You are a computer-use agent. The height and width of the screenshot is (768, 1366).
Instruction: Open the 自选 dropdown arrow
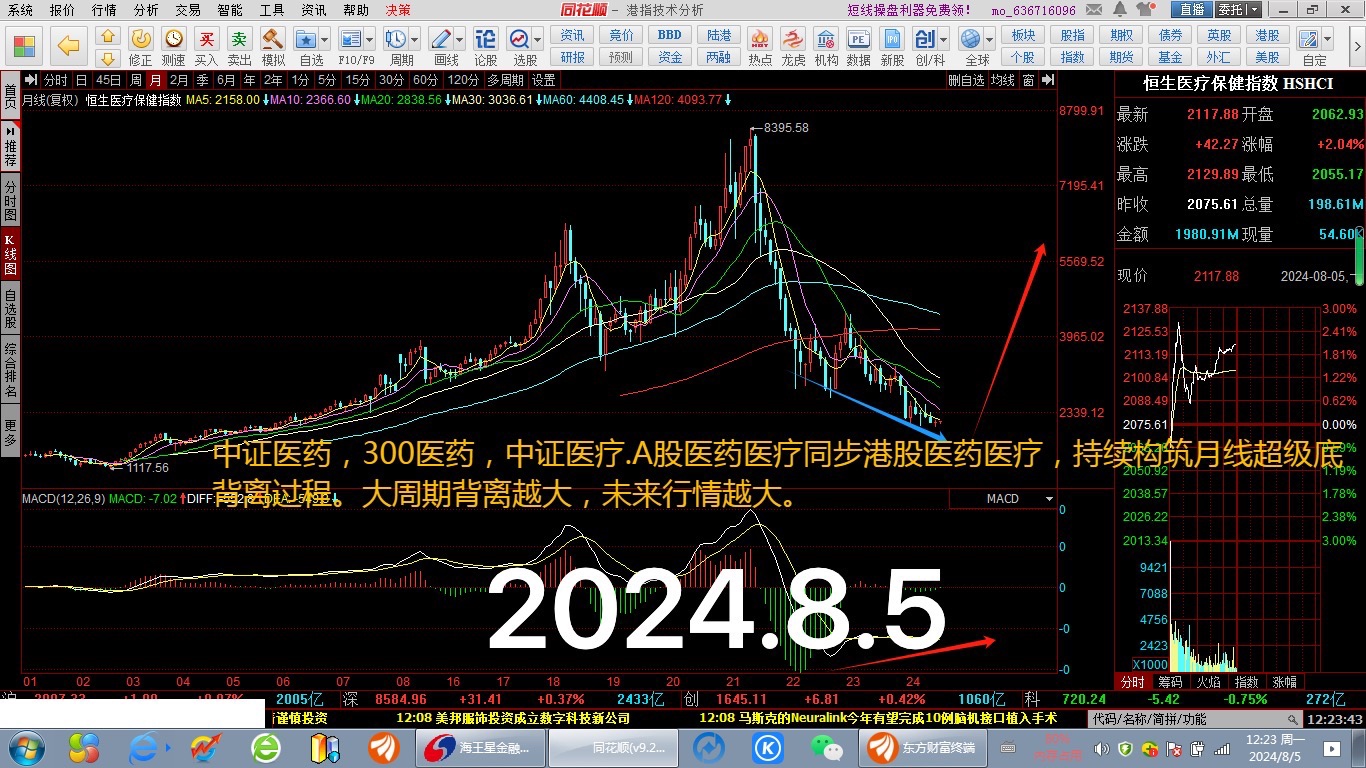click(x=324, y=39)
